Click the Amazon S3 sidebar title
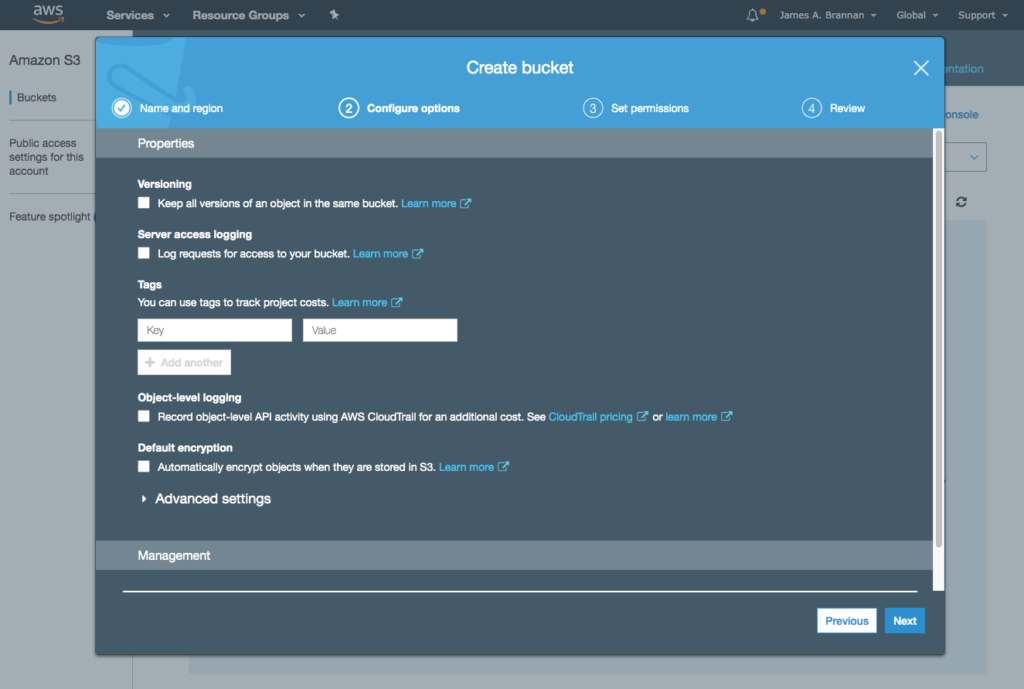This screenshot has width=1024, height=689. 44,60
